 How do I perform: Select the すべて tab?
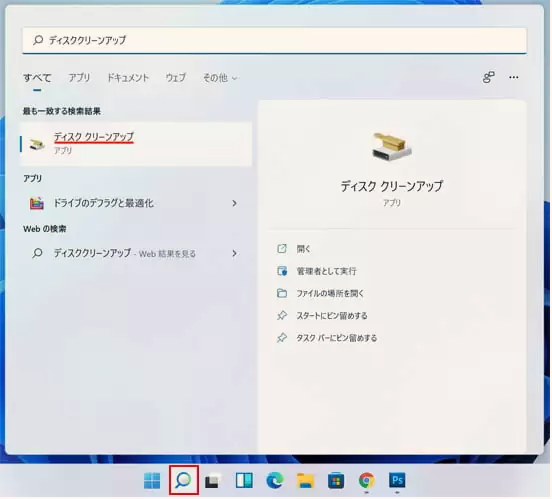pos(37,78)
